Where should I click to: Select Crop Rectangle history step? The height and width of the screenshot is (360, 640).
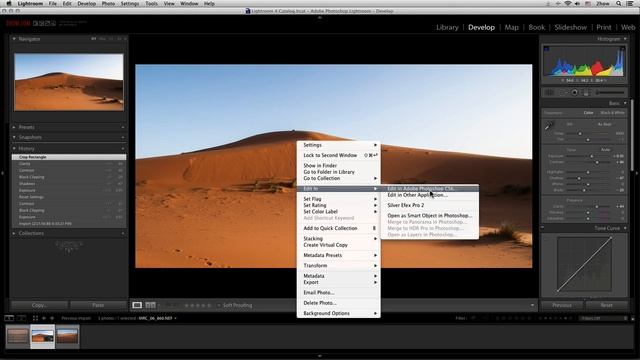pos(69,157)
